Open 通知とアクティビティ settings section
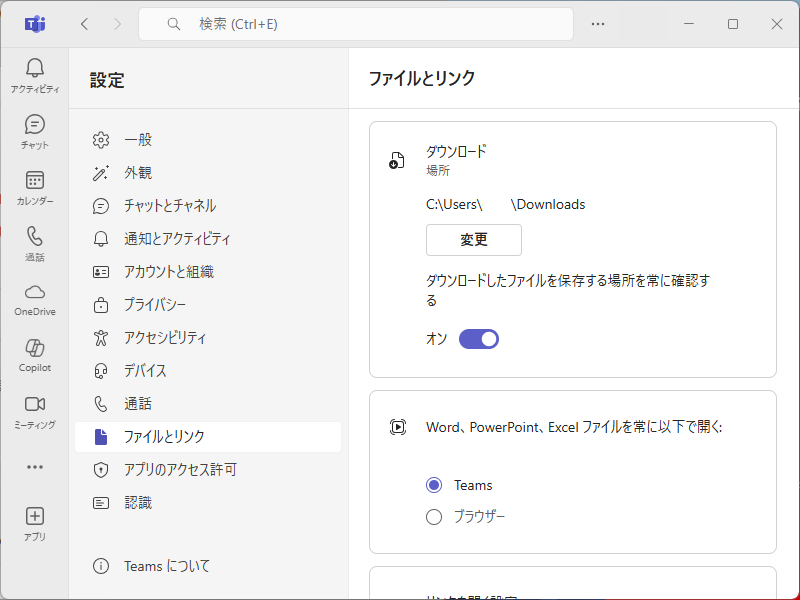This screenshot has width=800, height=600. (x=177, y=239)
